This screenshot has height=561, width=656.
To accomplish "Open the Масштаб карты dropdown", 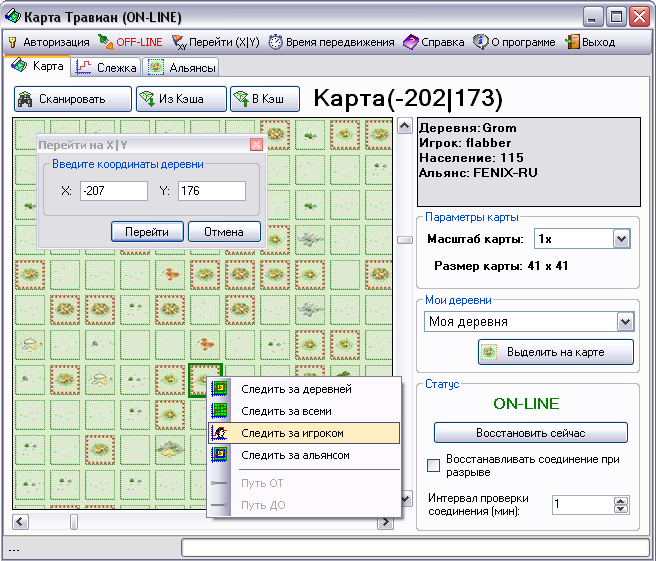I will pos(622,239).
